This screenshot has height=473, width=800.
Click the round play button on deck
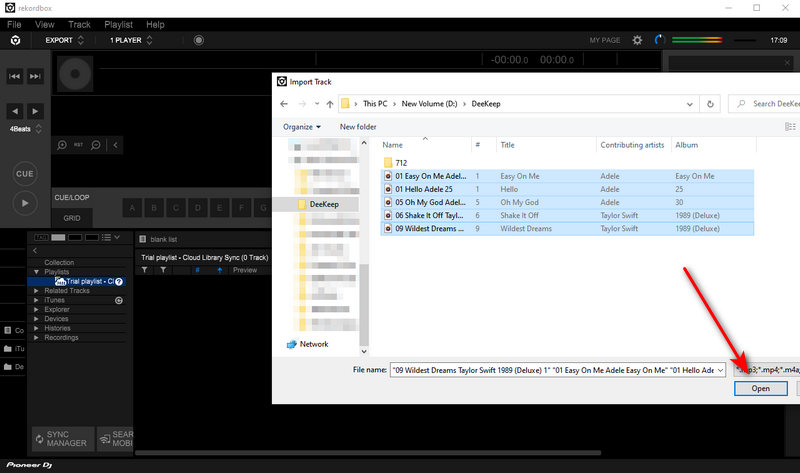[x=24, y=203]
